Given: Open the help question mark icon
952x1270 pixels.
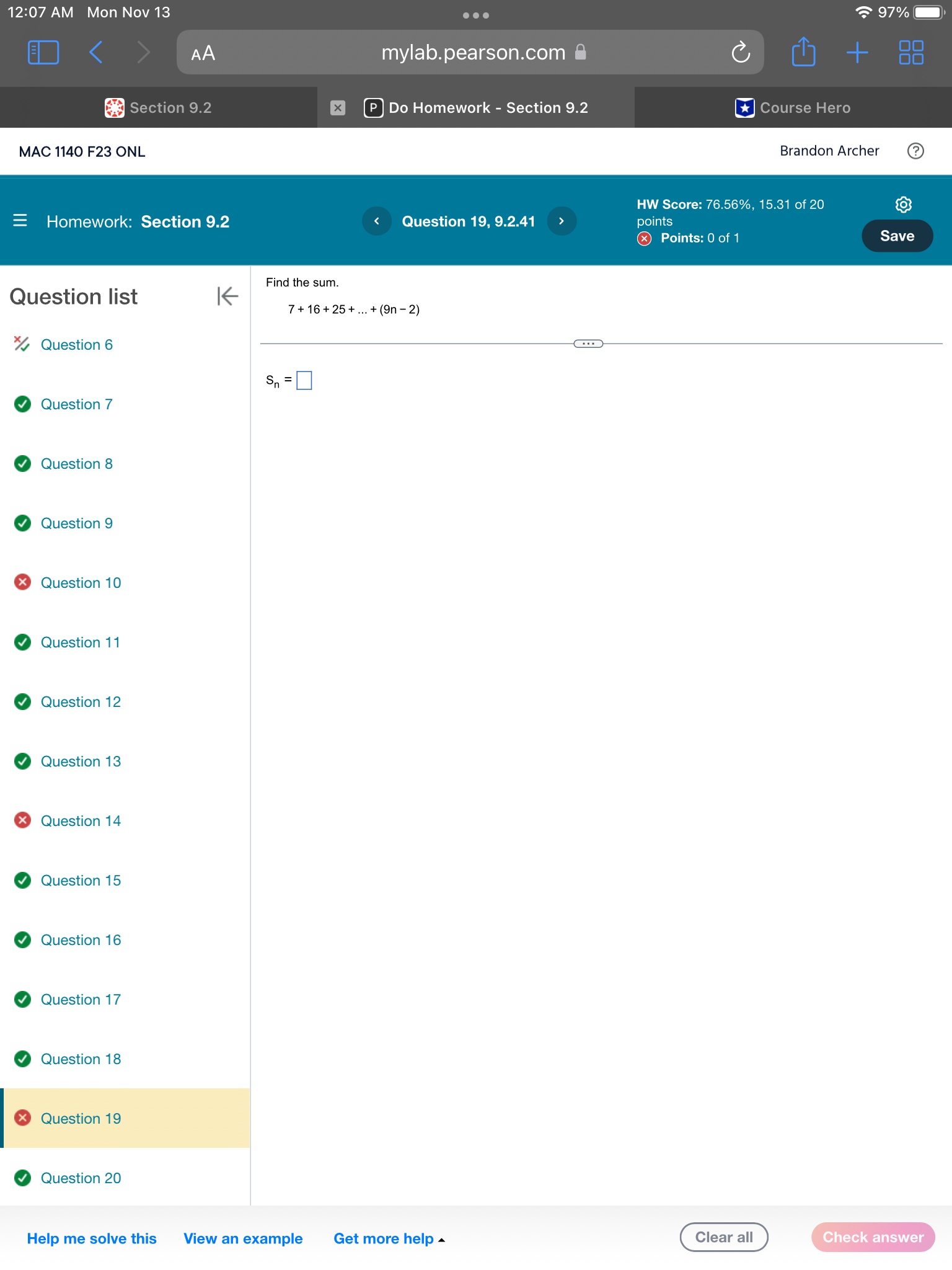Looking at the screenshot, I should coord(915,151).
